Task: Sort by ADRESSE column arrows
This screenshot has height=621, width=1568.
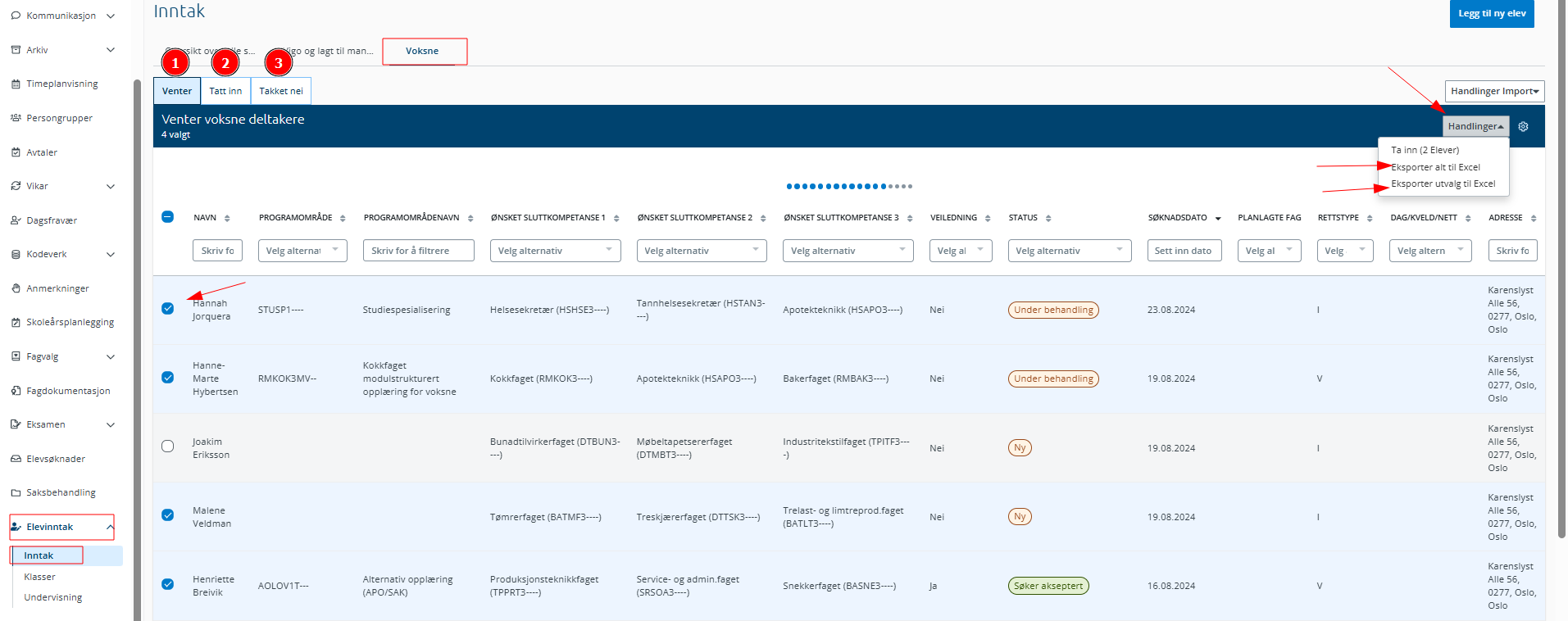Action: click(x=1534, y=218)
